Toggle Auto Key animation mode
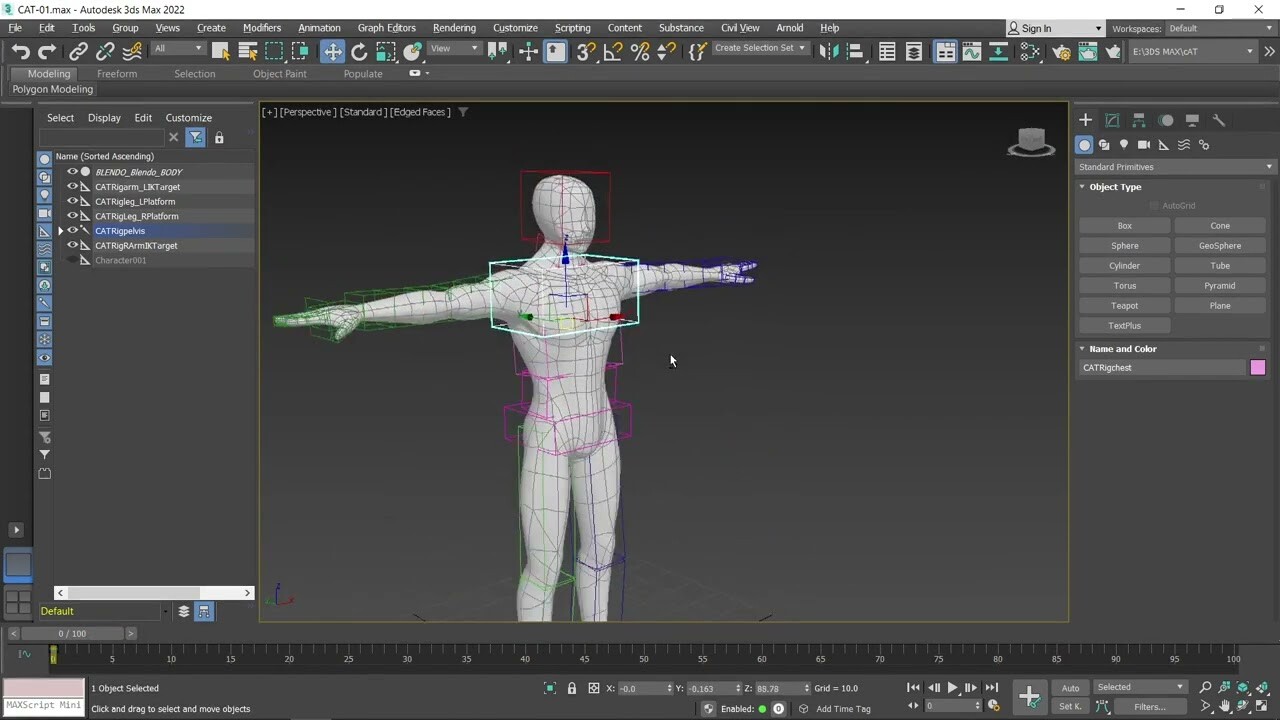Screen dimensions: 1280x720 [1070, 688]
